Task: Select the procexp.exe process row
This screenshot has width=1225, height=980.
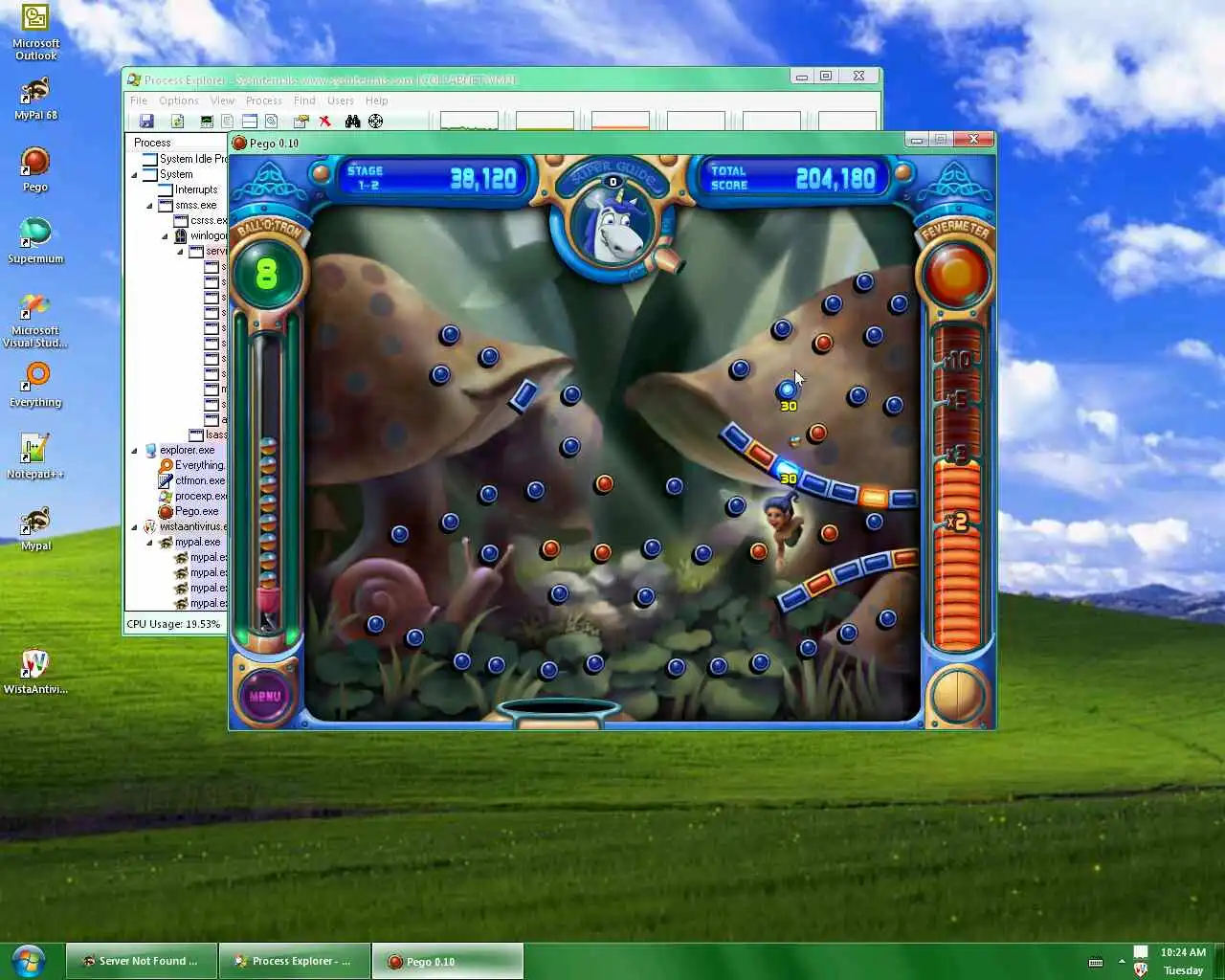Action: tap(192, 496)
